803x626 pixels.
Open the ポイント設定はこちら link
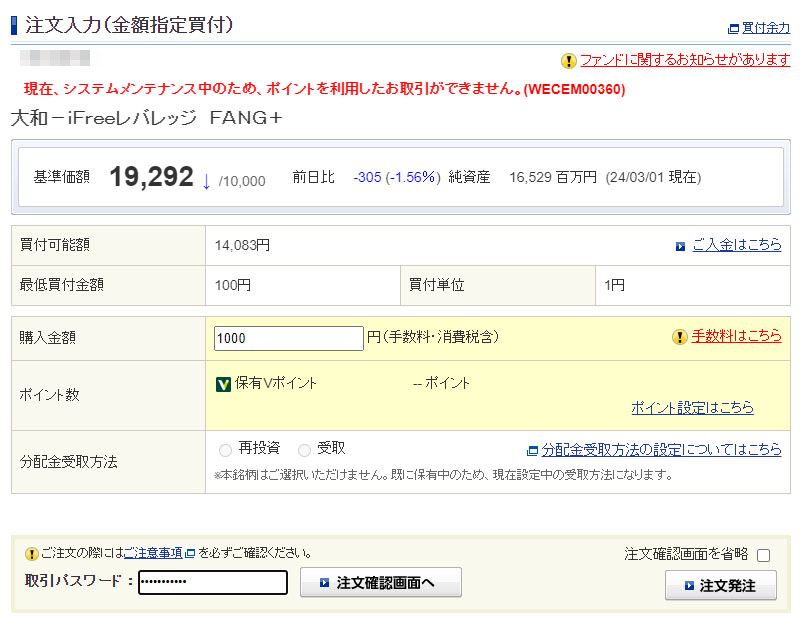692,408
